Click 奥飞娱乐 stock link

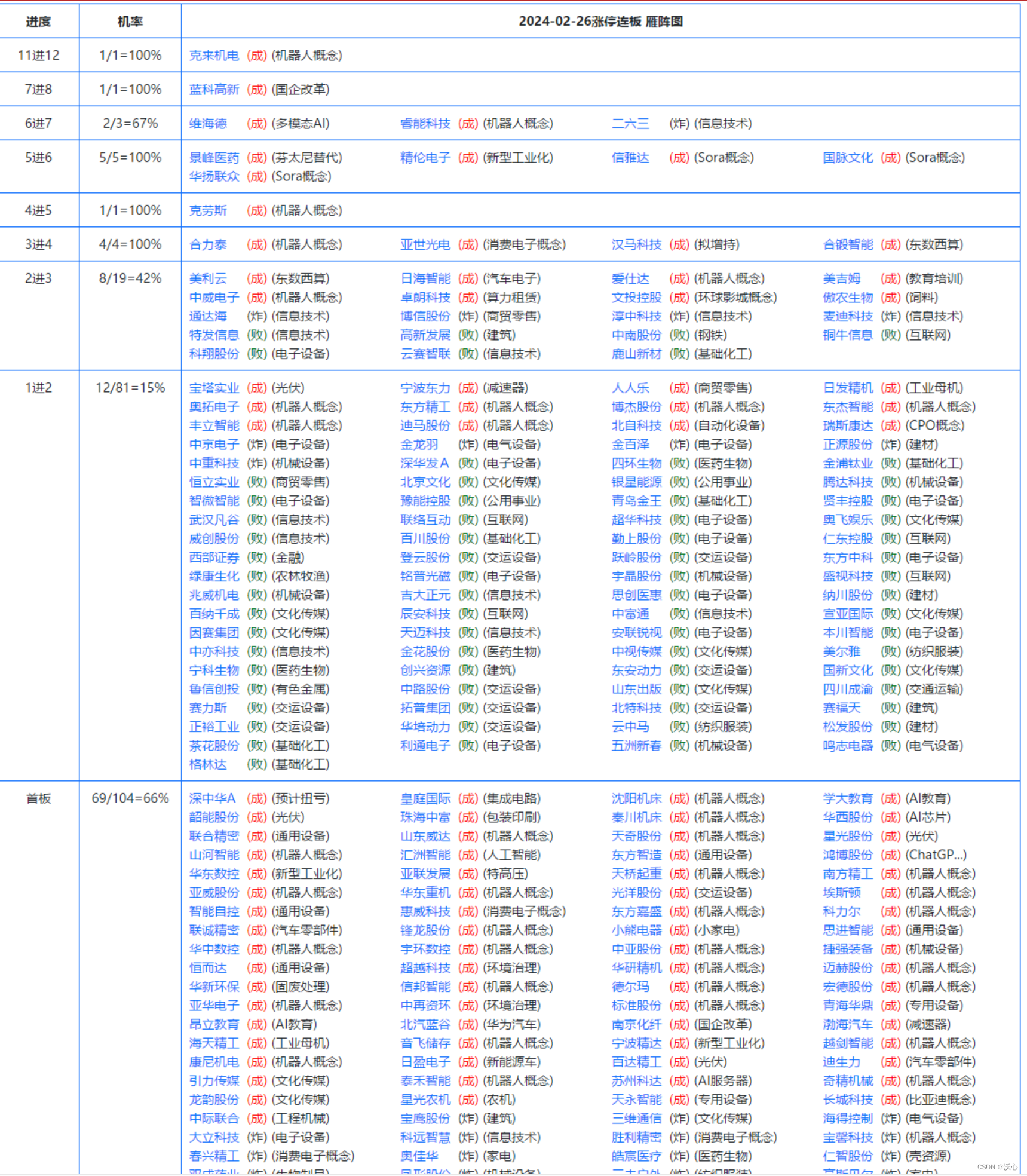click(x=848, y=520)
